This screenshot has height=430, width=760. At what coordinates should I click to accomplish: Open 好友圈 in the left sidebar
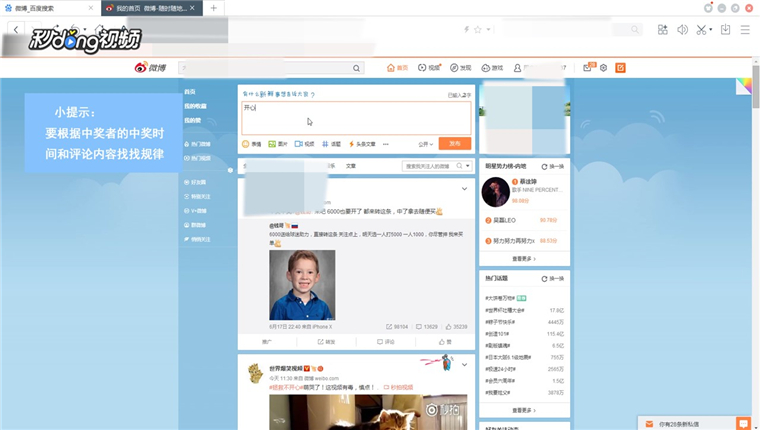tap(195, 182)
